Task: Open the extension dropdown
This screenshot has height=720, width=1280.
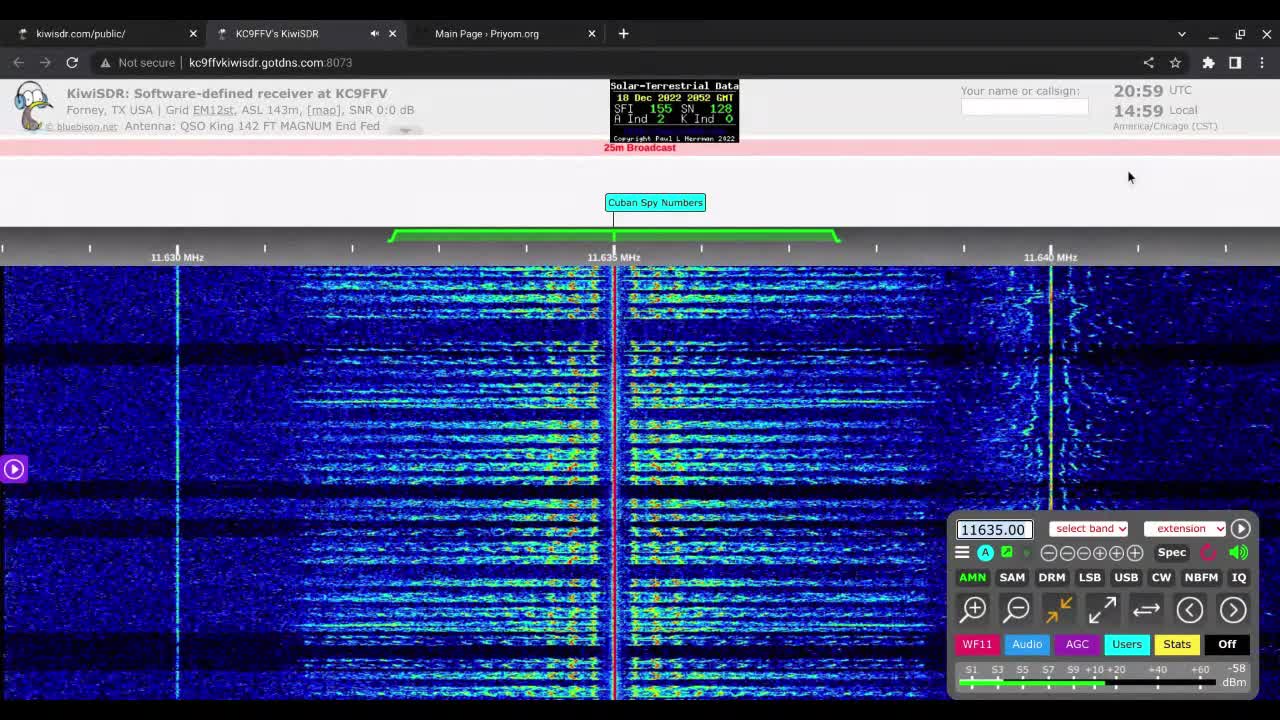Action: point(1185,528)
